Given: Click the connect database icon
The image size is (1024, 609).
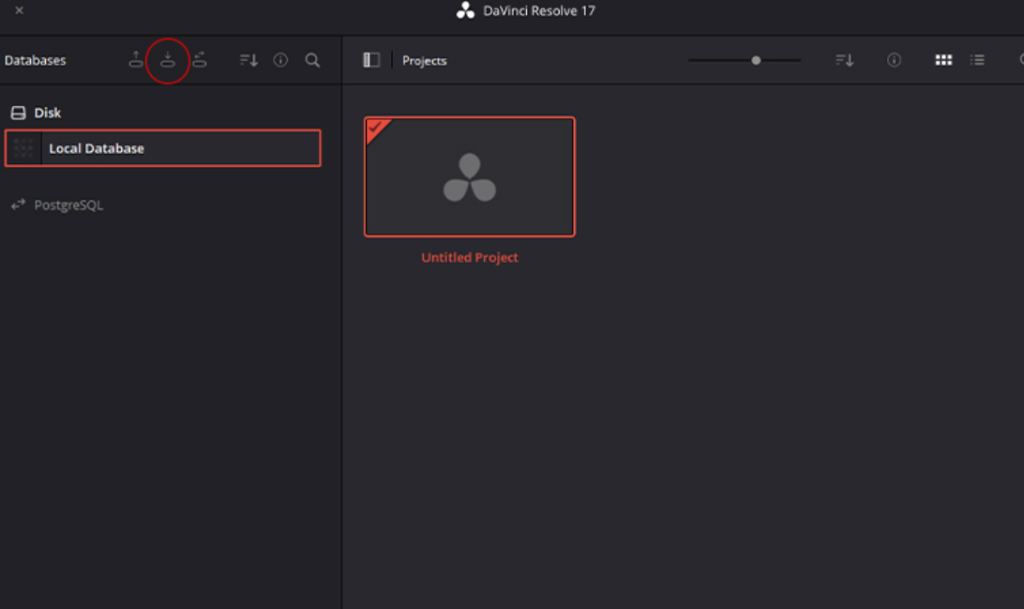Looking at the screenshot, I should pos(200,59).
